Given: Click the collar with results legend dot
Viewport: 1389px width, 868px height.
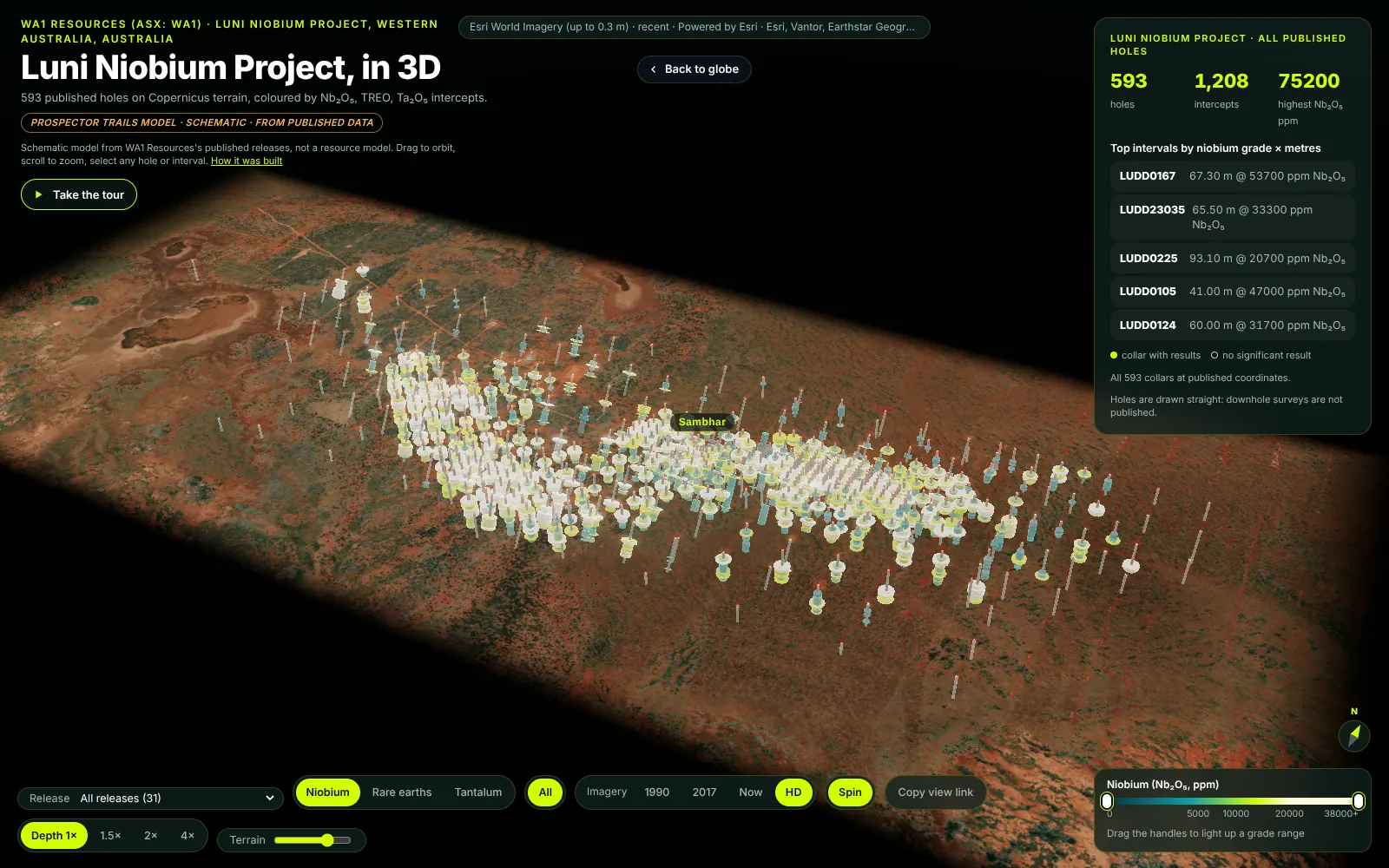Looking at the screenshot, I should (1114, 355).
